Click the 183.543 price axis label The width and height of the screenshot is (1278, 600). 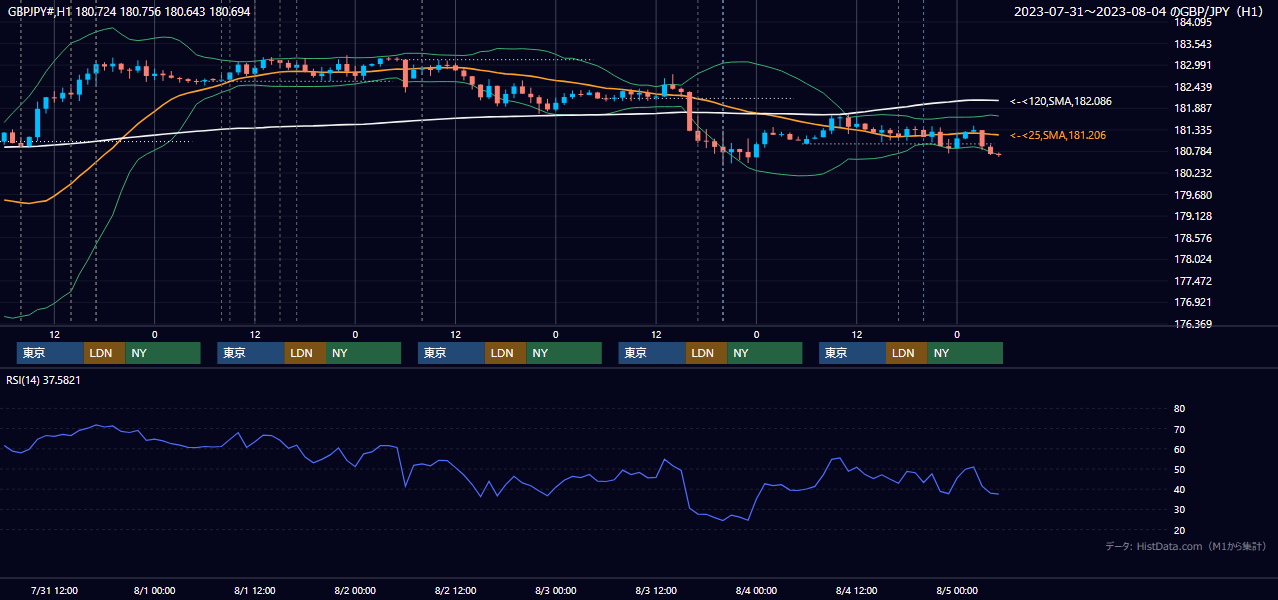[x=1193, y=44]
